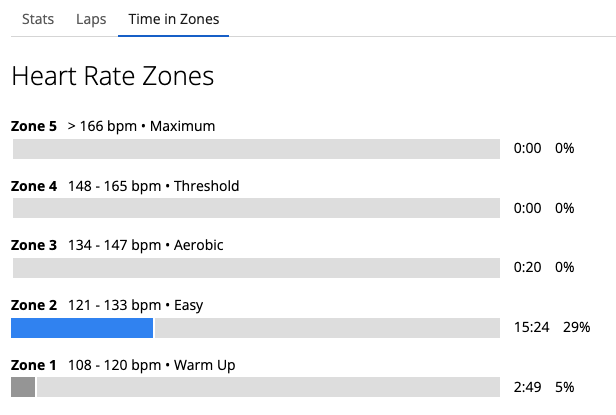Viewport: 616px width, 415px height.
Task: Click the Zone 4 Threshold progress bar
Action: pyautogui.click(x=256, y=208)
